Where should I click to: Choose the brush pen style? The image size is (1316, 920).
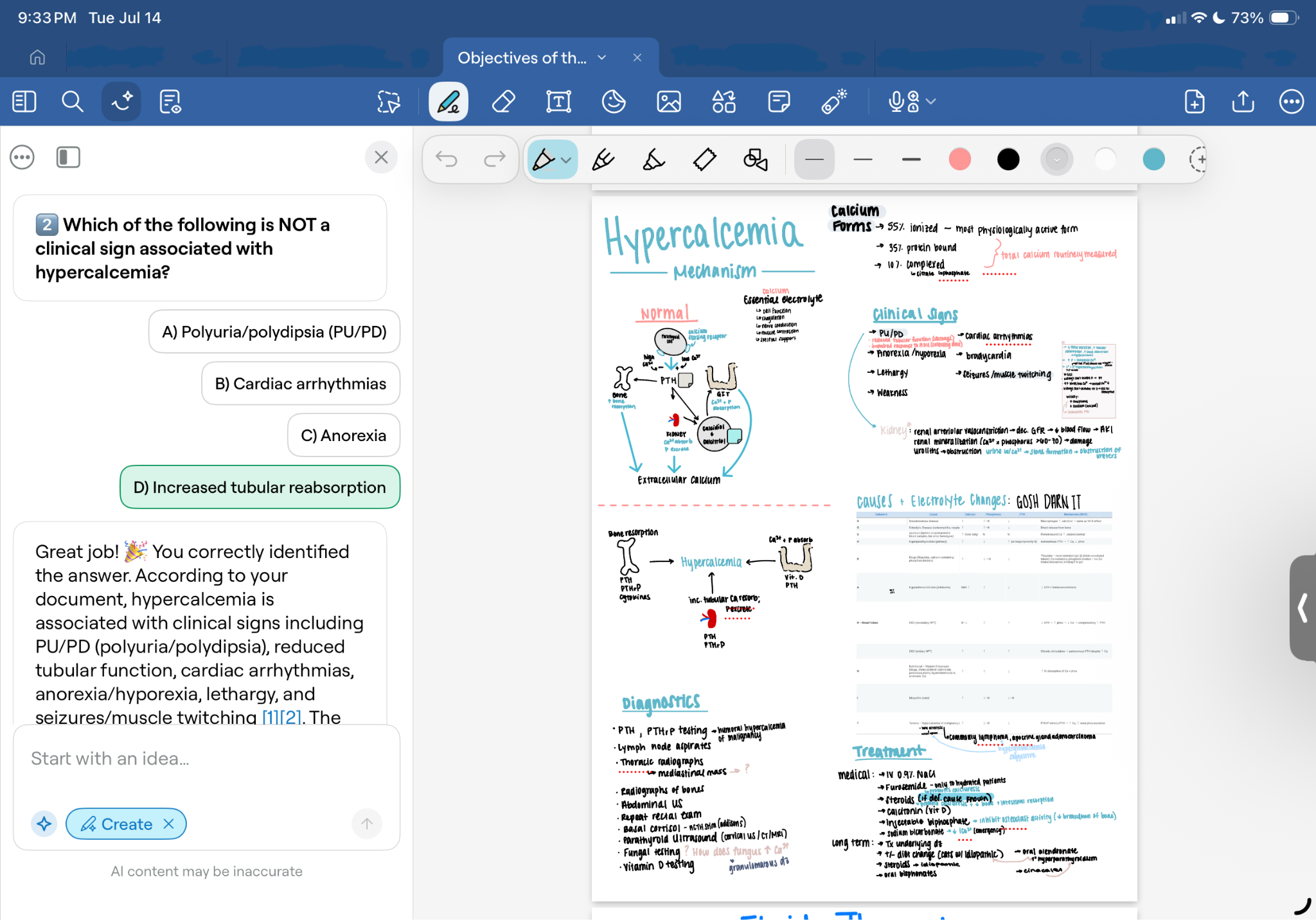[x=603, y=159]
